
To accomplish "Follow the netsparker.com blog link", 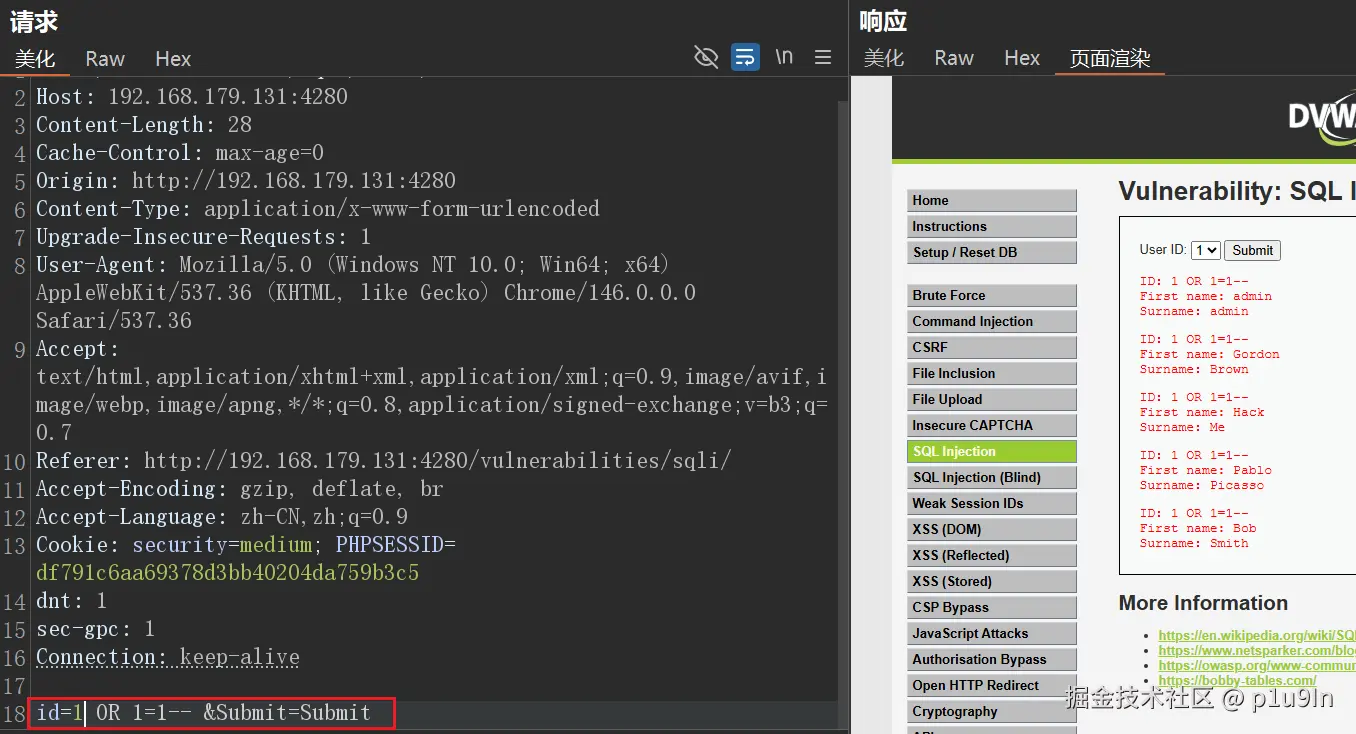I will pos(1257,650).
